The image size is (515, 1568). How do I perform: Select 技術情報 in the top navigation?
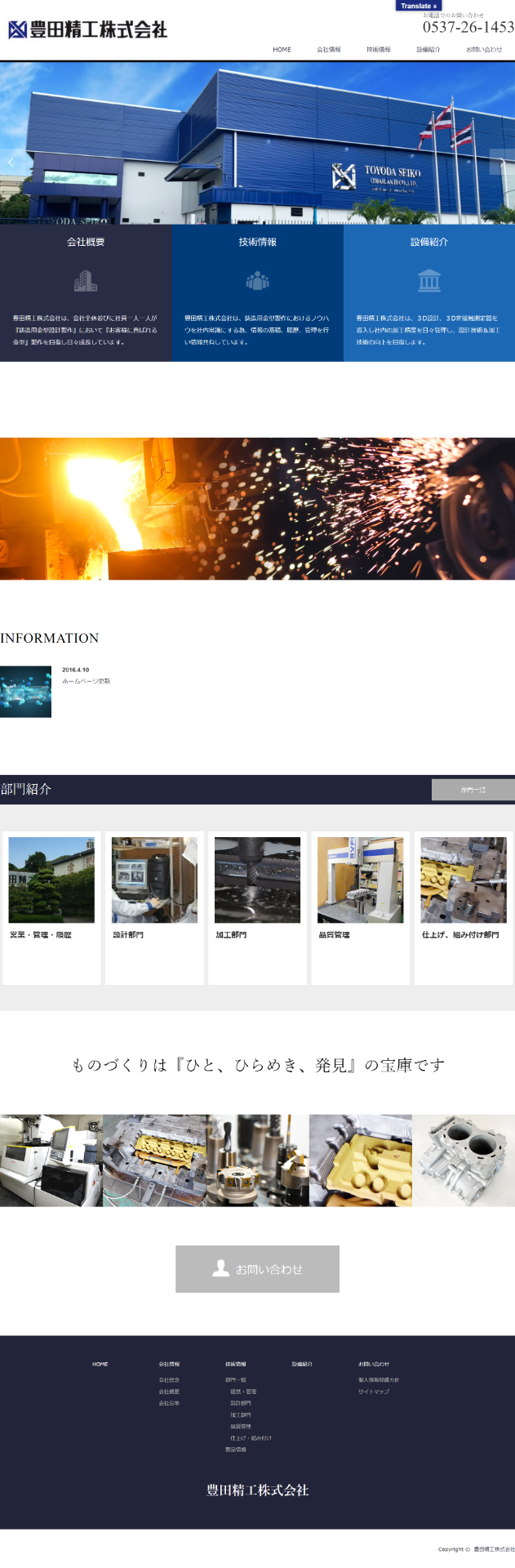(379, 50)
